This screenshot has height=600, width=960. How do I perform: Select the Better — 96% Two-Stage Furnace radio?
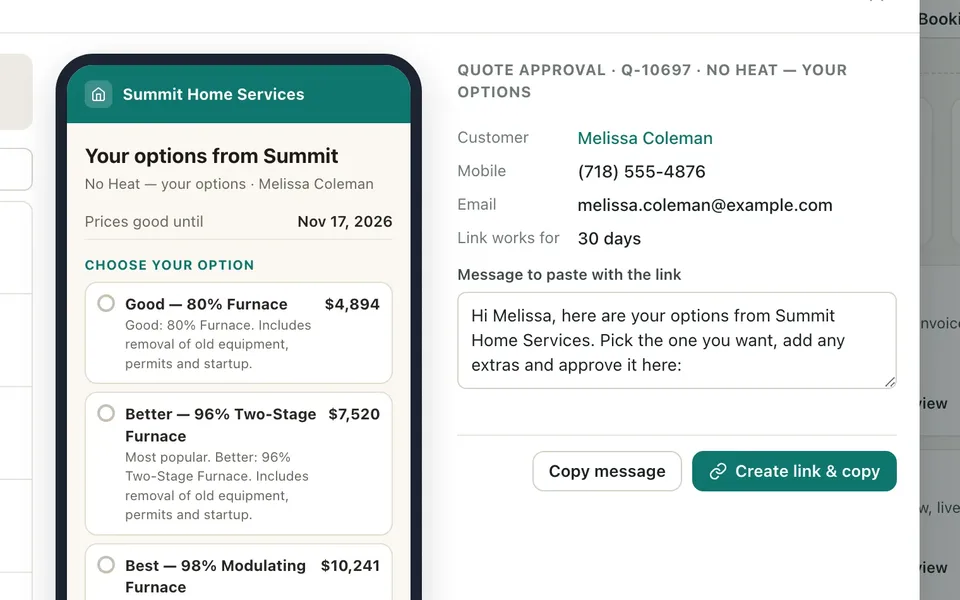(x=106, y=413)
